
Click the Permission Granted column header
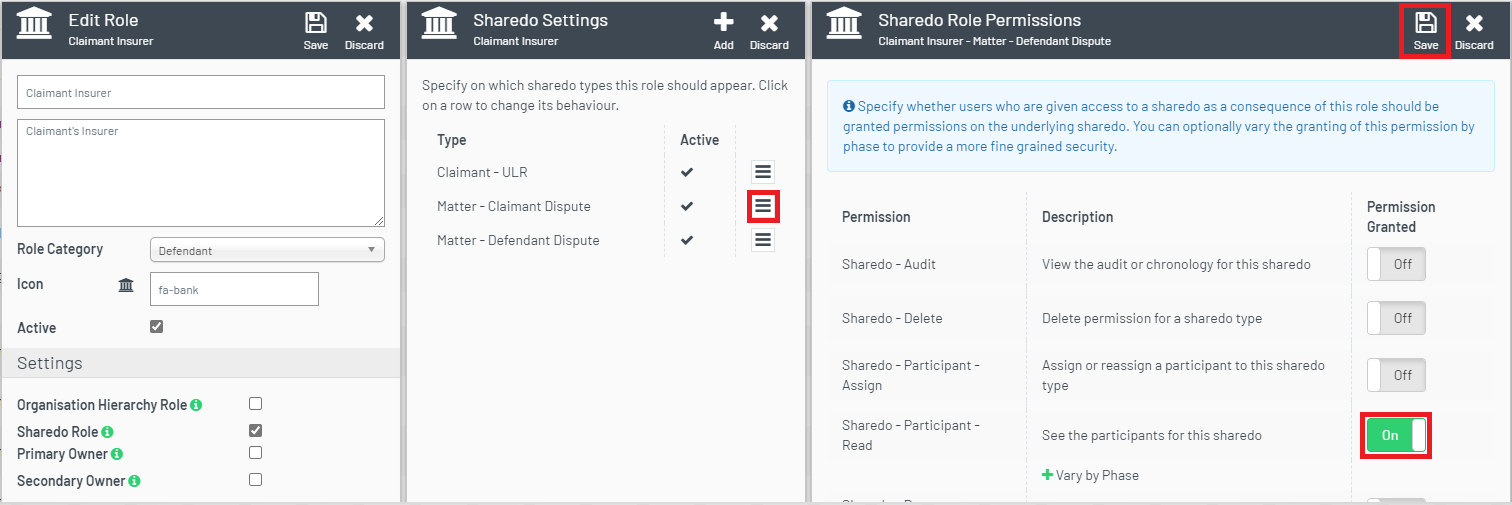[x=1401, y=217]
